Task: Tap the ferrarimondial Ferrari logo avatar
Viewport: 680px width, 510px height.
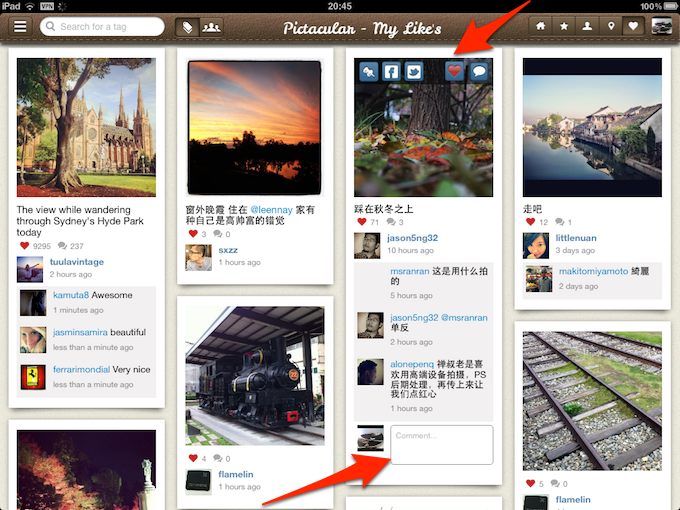Action: pos(33,377)
